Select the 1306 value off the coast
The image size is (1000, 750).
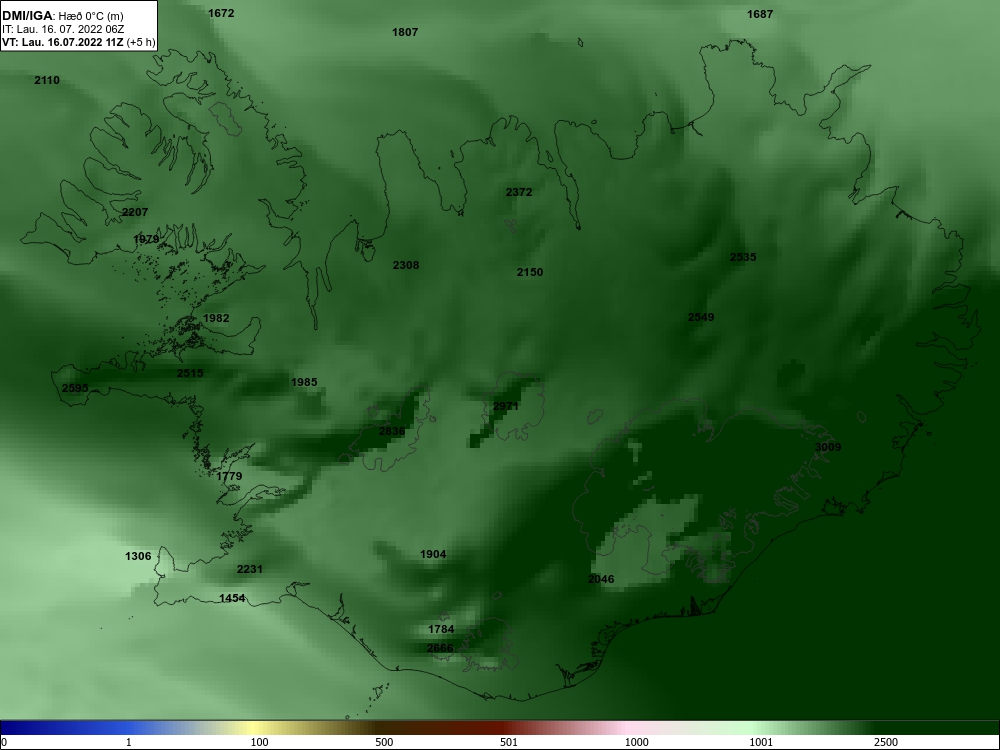click(x=138, y=556)
